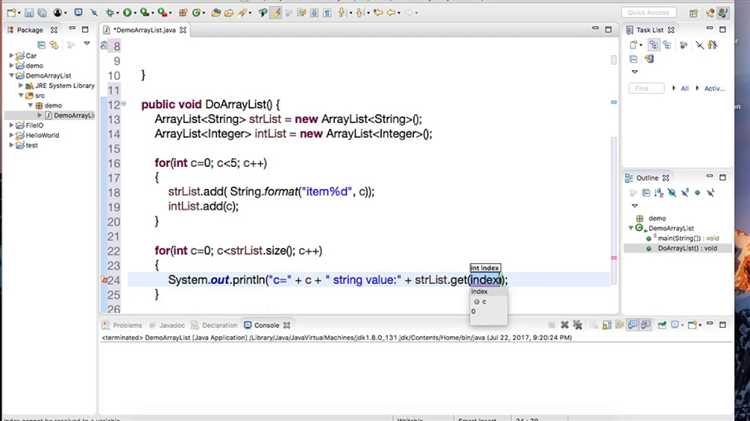Select the DemoArrayList.java editor tab
Viewport: 750px width, 421px height.
[x=145, y=30]
